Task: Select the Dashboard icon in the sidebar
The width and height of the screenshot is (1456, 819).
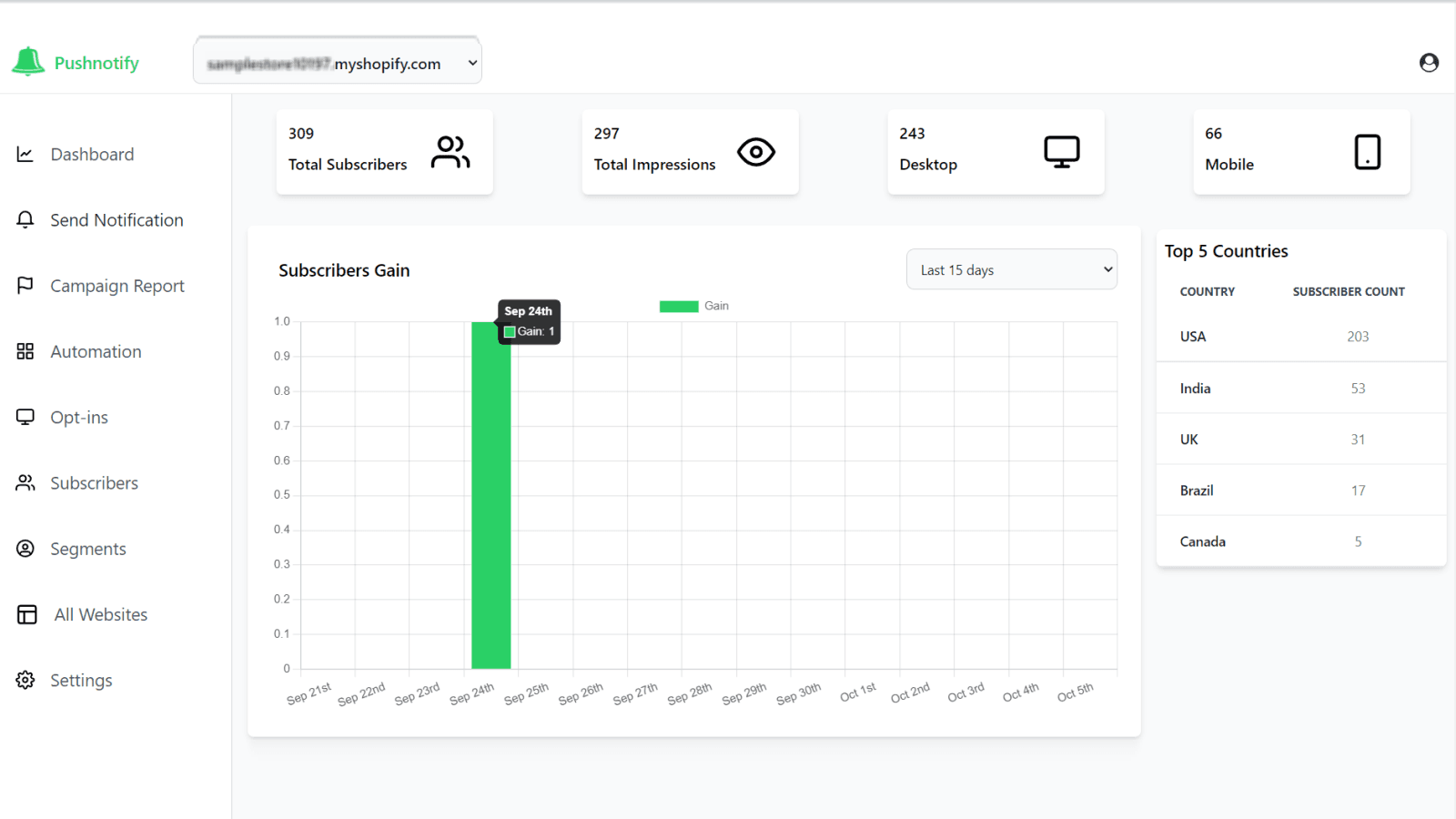Action: pos(25,154)
